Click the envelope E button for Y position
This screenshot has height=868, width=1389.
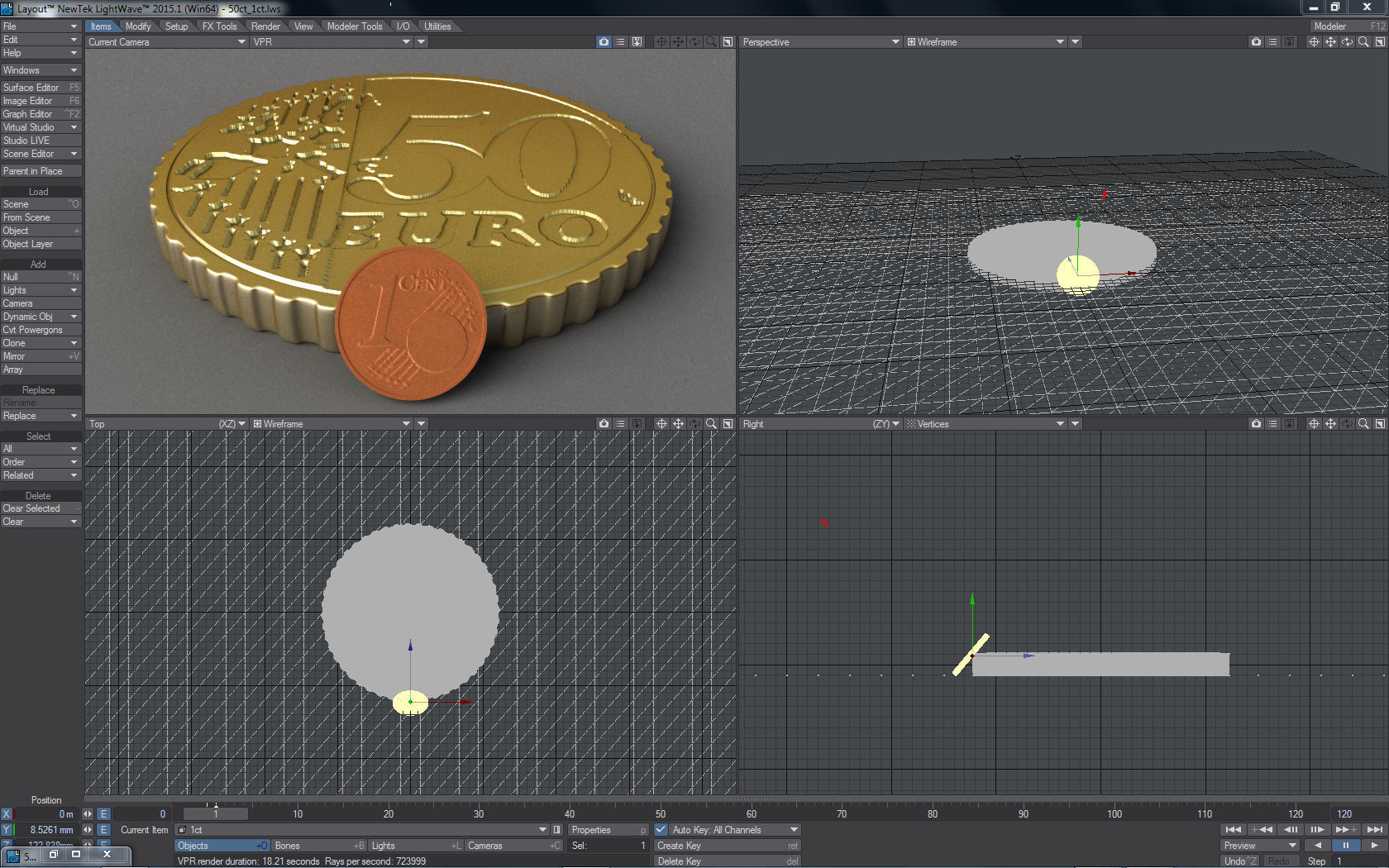point(103,829)
